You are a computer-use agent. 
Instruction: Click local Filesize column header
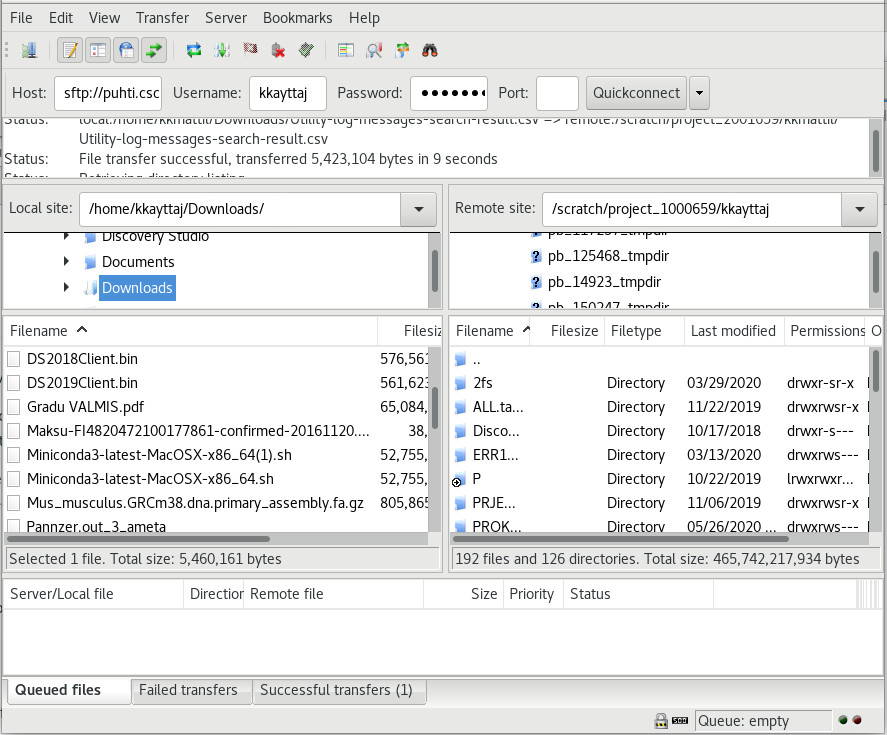click(x=410, y=331)
